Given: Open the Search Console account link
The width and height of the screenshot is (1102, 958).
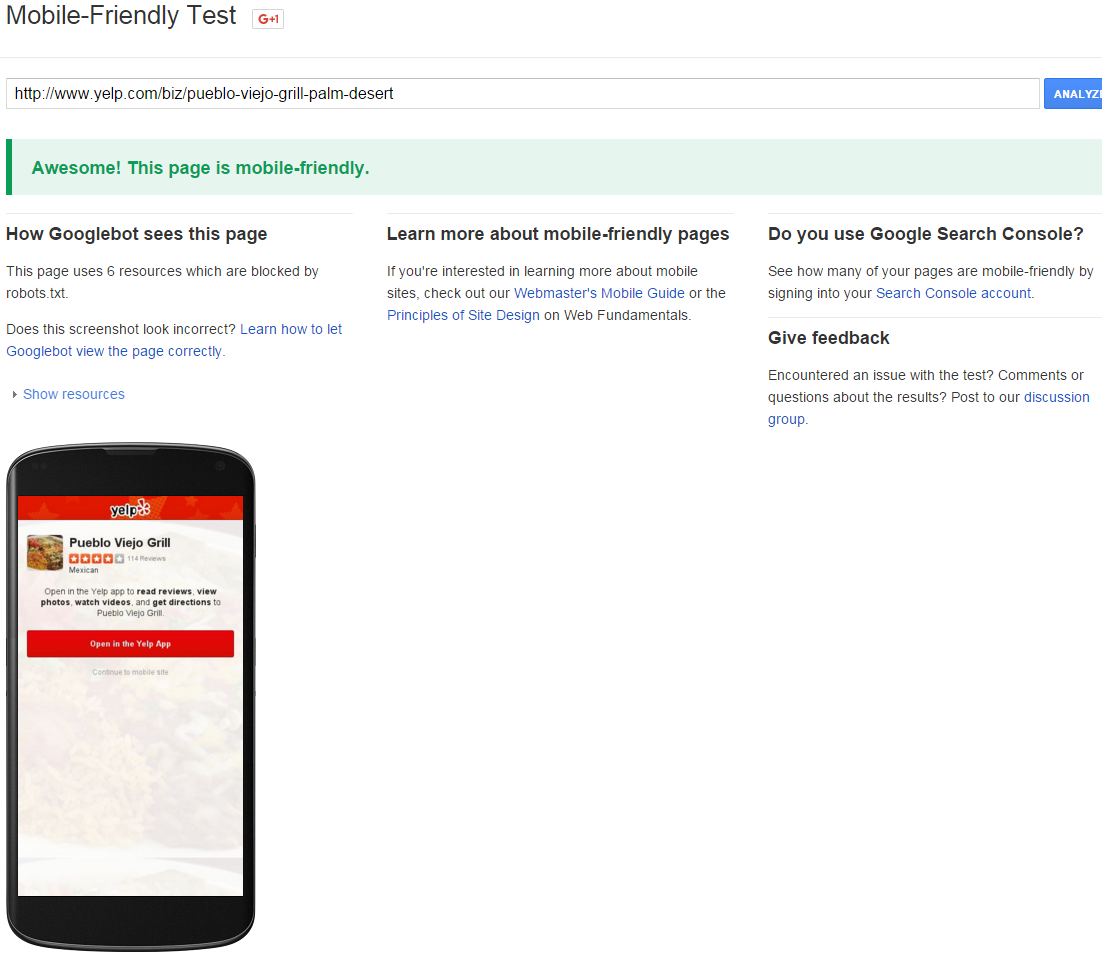Looking at the screenshot, I should (953, 293).
